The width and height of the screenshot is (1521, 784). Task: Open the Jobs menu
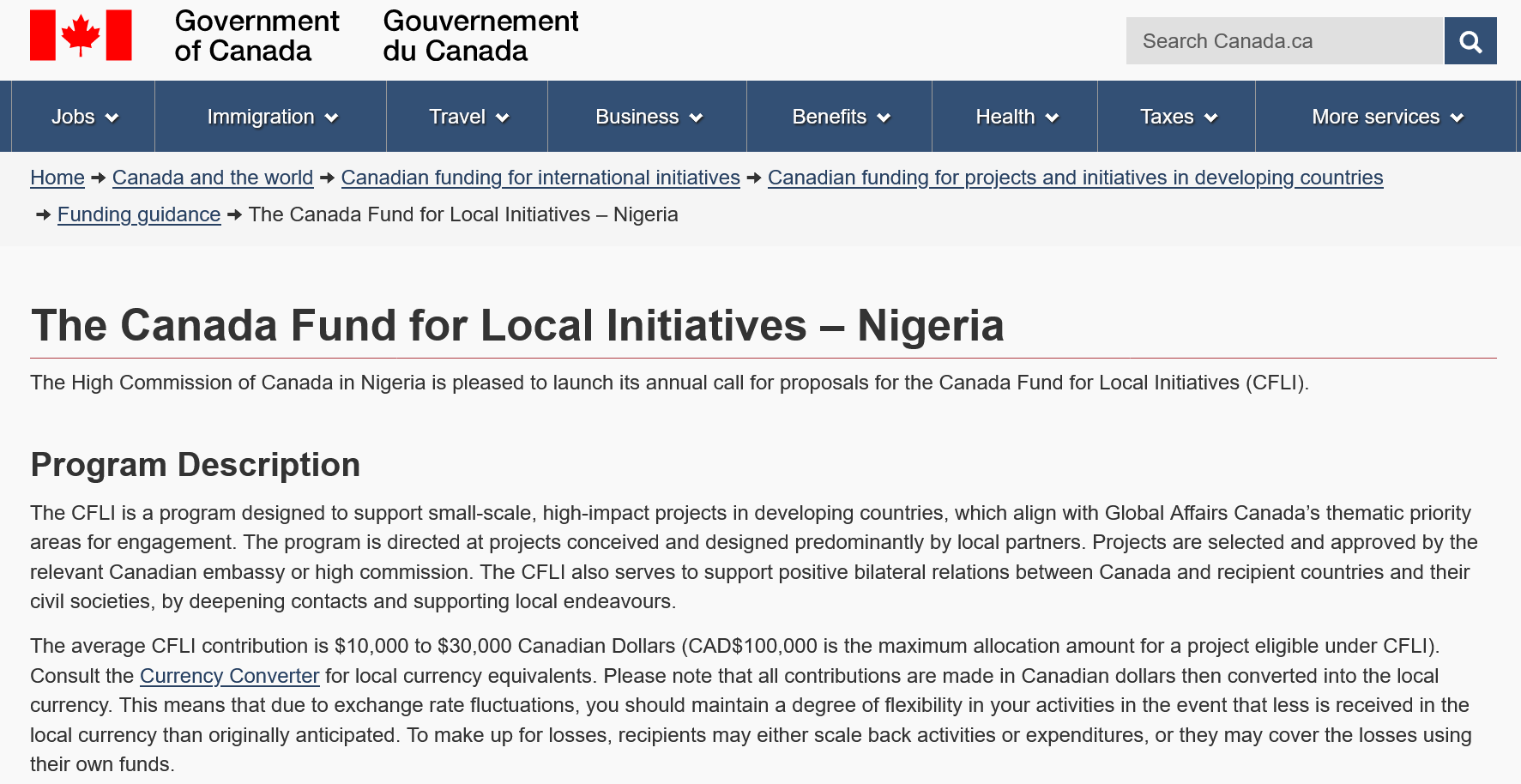tap(84, 117)
